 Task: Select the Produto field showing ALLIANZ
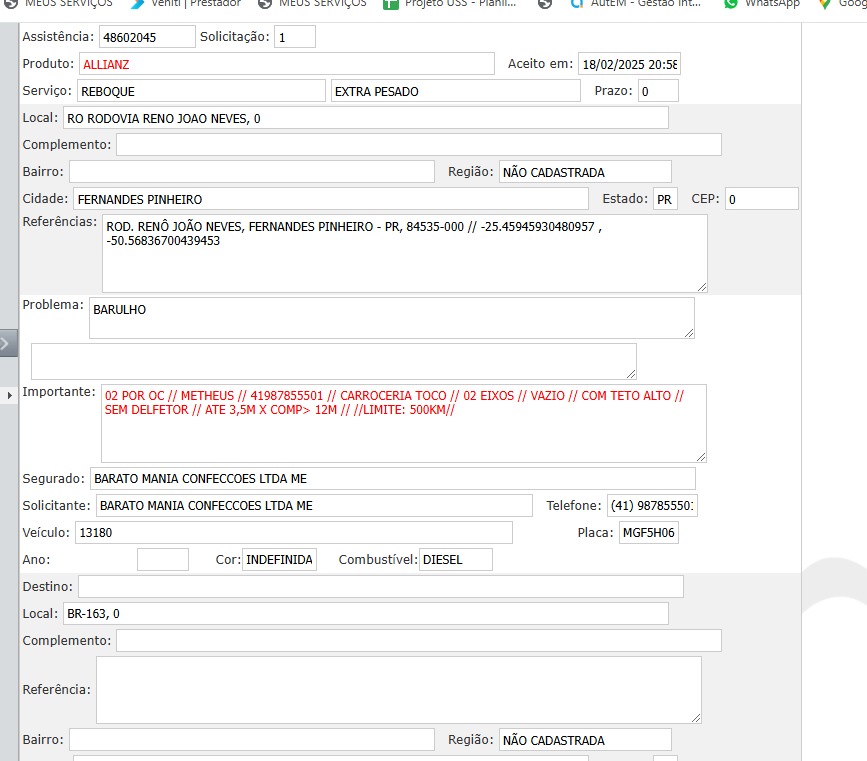[x=286, y=64]
